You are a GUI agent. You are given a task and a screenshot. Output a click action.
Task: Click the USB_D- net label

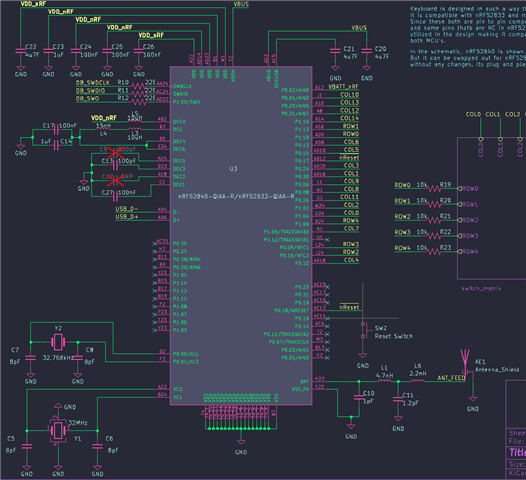[x=127, y=209]
